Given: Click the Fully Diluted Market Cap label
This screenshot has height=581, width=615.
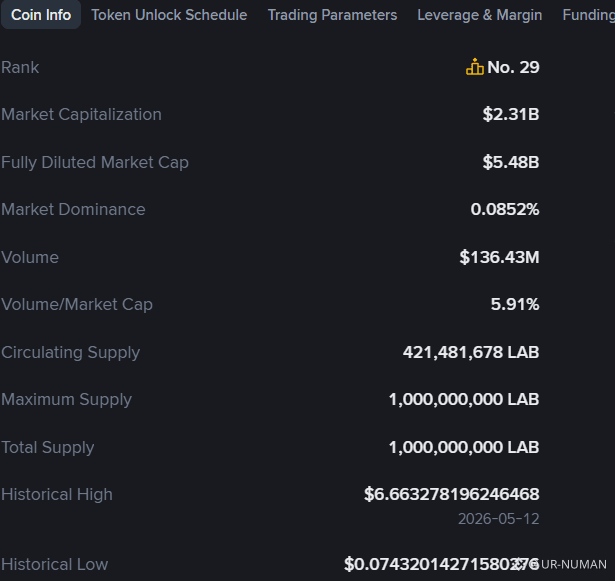Looking at the screenshot, I should coord(95,162).
